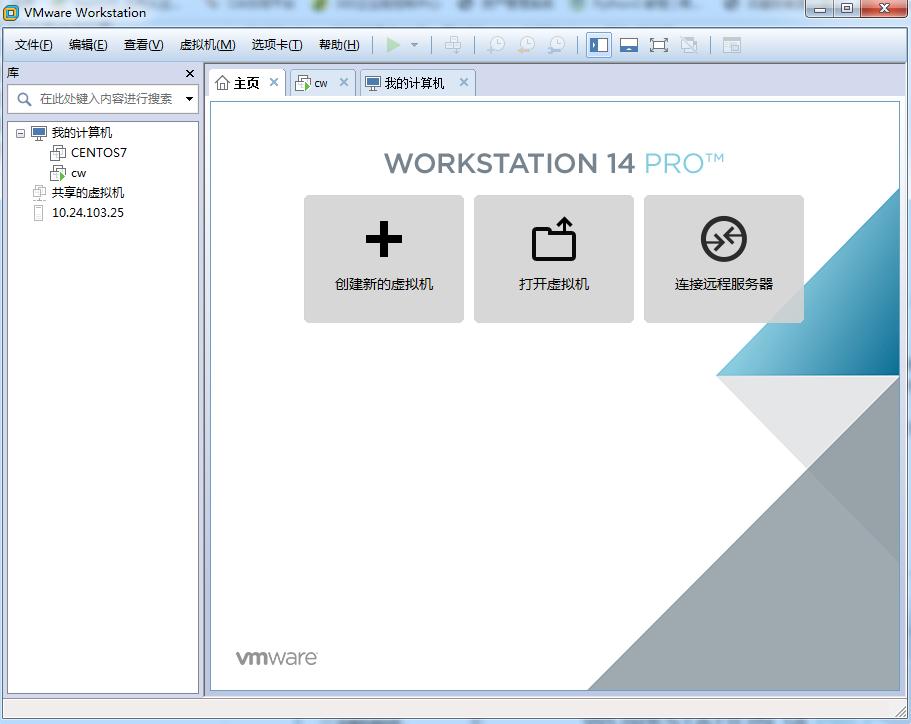Show or hide the console view
This screenshot has height=724, width=911.
[x=627, y=45]
